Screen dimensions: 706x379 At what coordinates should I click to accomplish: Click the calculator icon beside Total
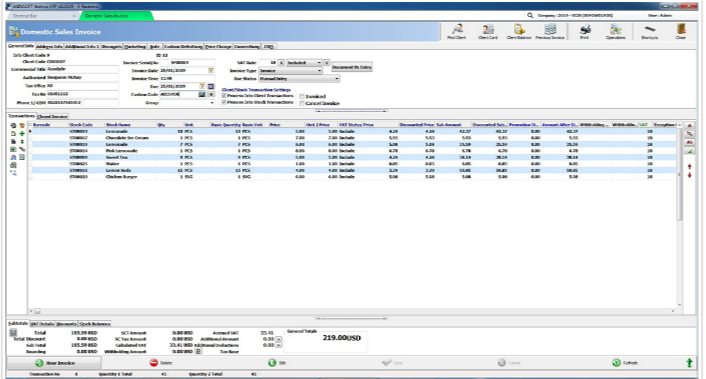click(x=13, y=333)
